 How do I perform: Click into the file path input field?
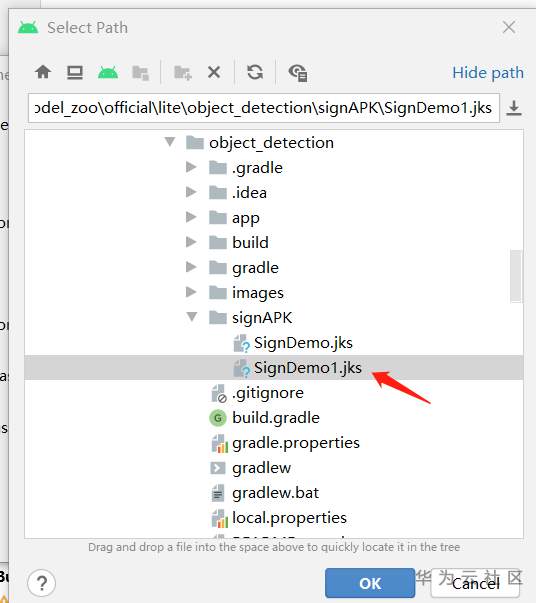click(264, 108)
